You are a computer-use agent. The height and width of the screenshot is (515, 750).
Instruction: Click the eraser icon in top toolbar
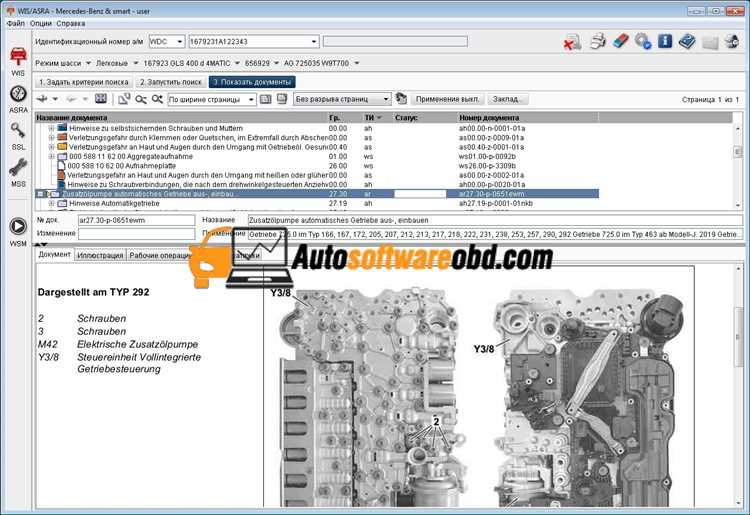pos(620,41)
